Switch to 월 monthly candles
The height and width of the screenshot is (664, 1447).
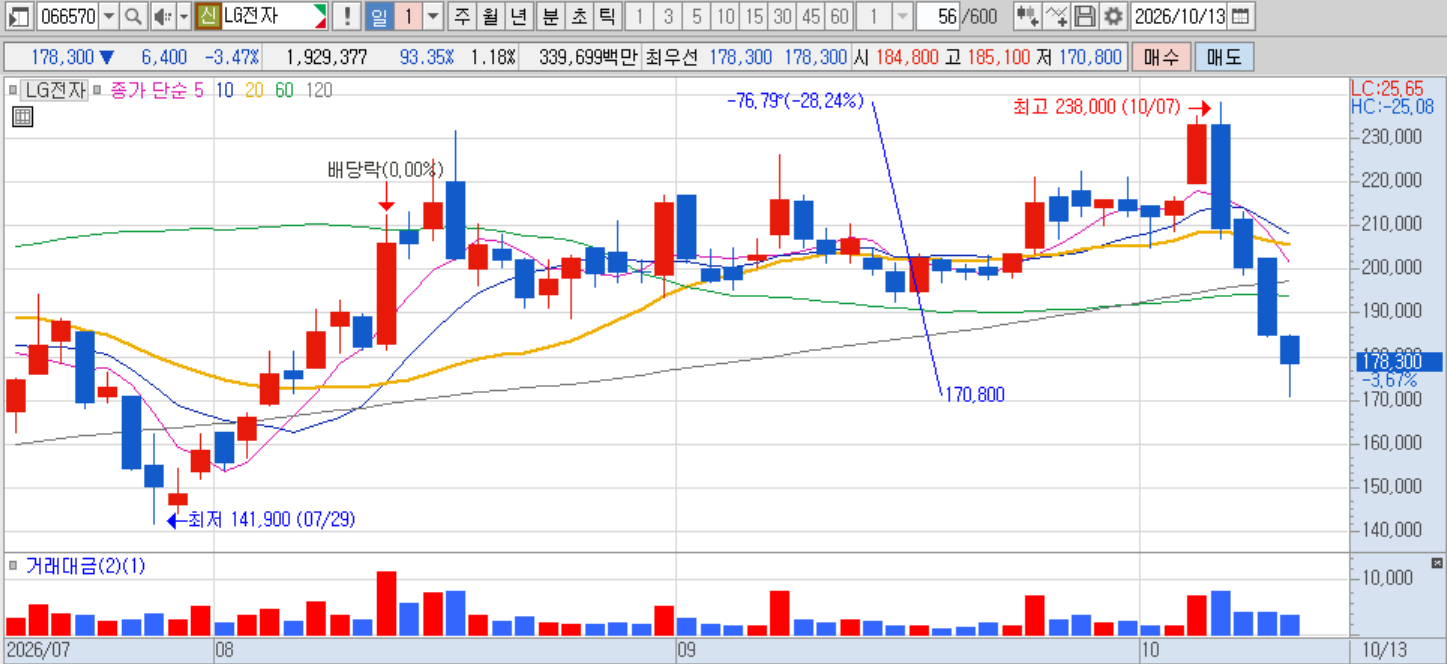(x=489, y=16)
